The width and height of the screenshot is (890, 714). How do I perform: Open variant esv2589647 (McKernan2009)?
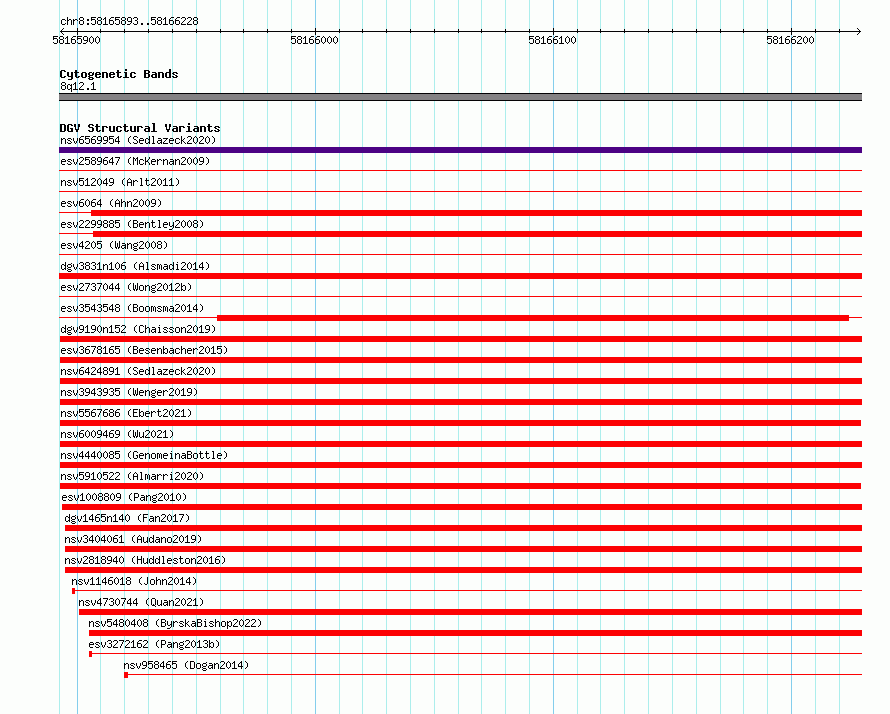click(x=135, y=161)
